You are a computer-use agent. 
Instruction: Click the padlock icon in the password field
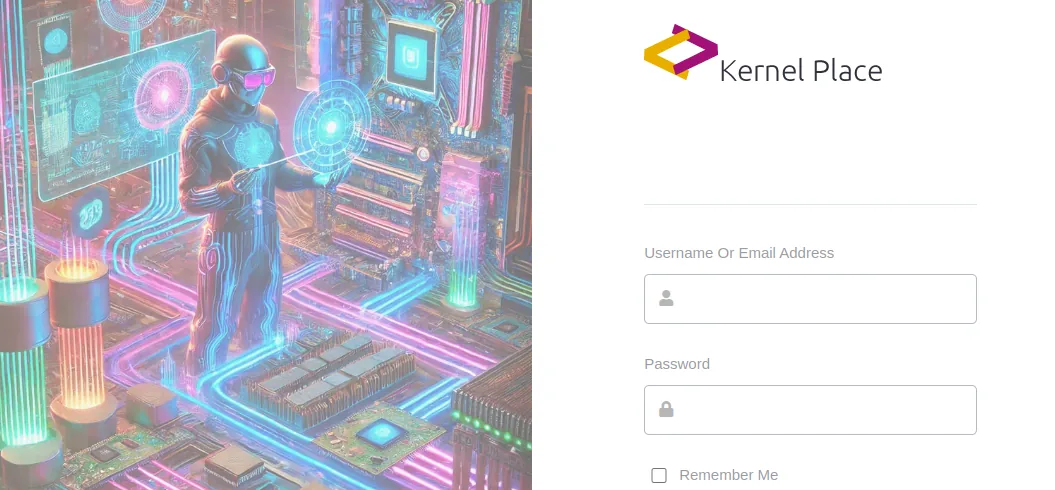(x=666, y=409)
